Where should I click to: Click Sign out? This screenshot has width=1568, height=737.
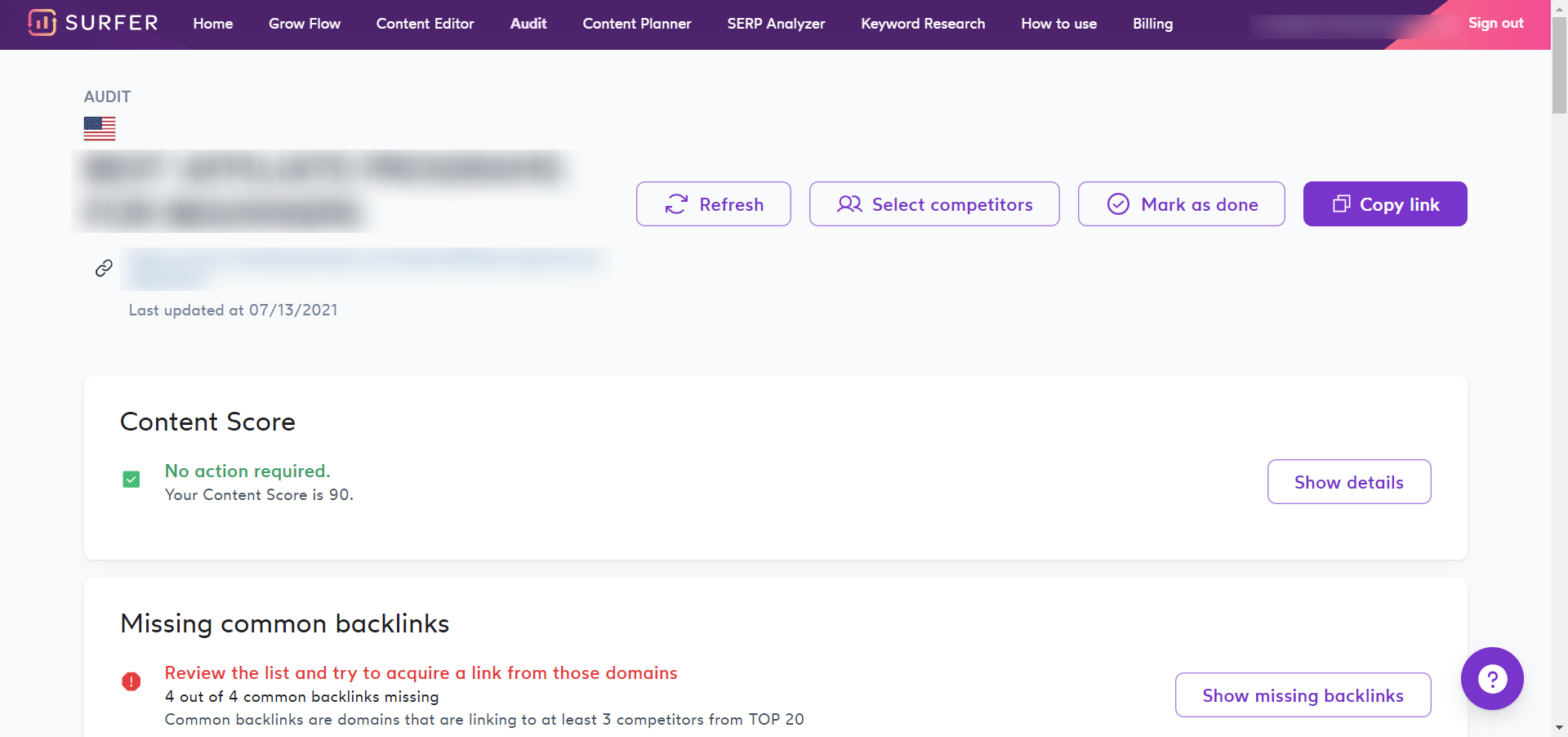coord(1496,23)
